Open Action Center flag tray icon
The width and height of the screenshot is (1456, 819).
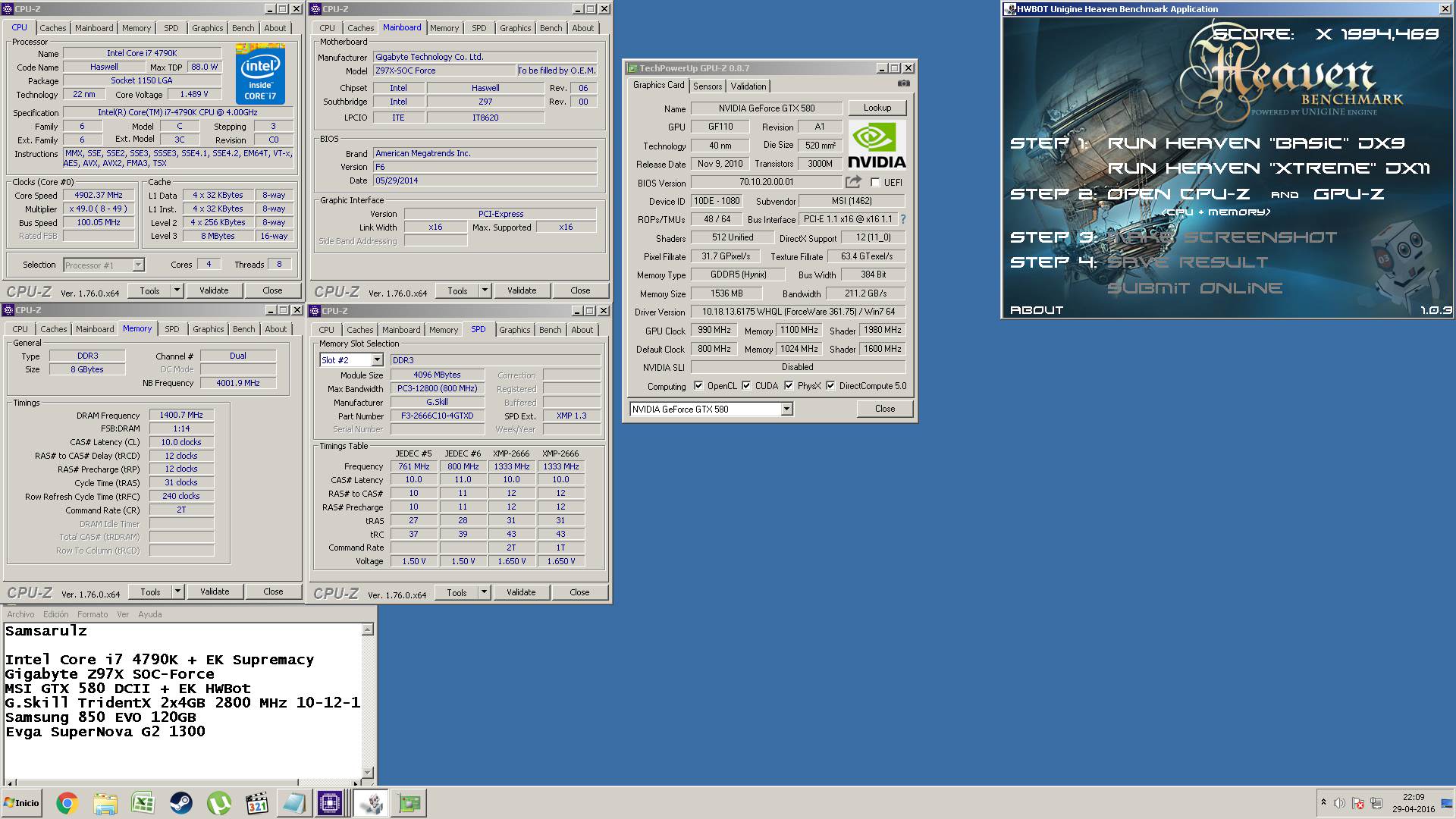[1358, 803]
